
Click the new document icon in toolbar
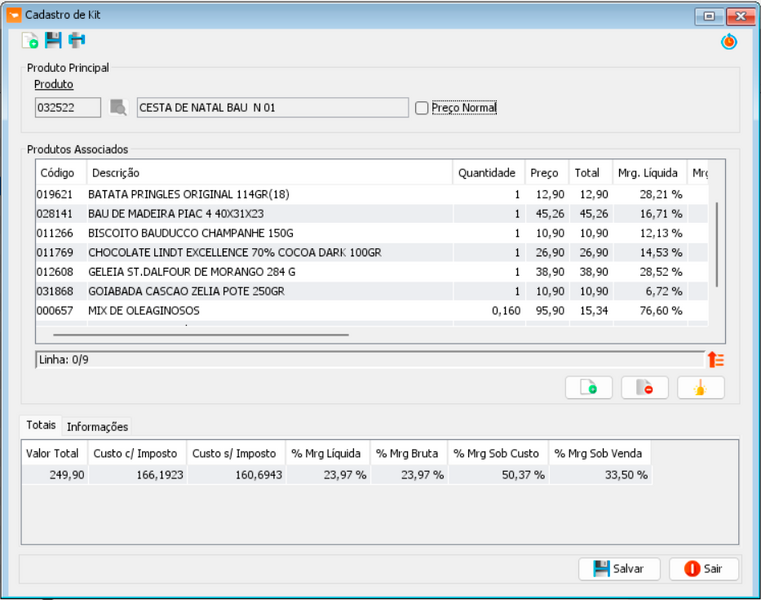[x=30, y=40]
